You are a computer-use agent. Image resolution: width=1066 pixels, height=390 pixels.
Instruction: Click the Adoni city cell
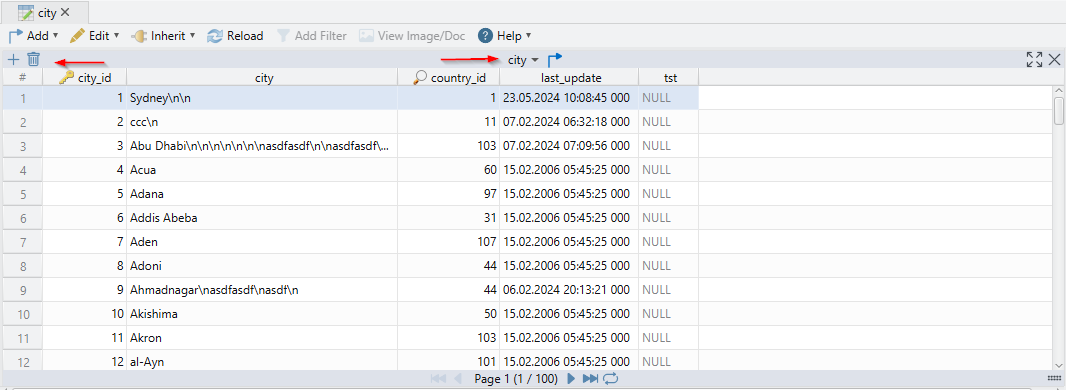click(x=262, y=266)
